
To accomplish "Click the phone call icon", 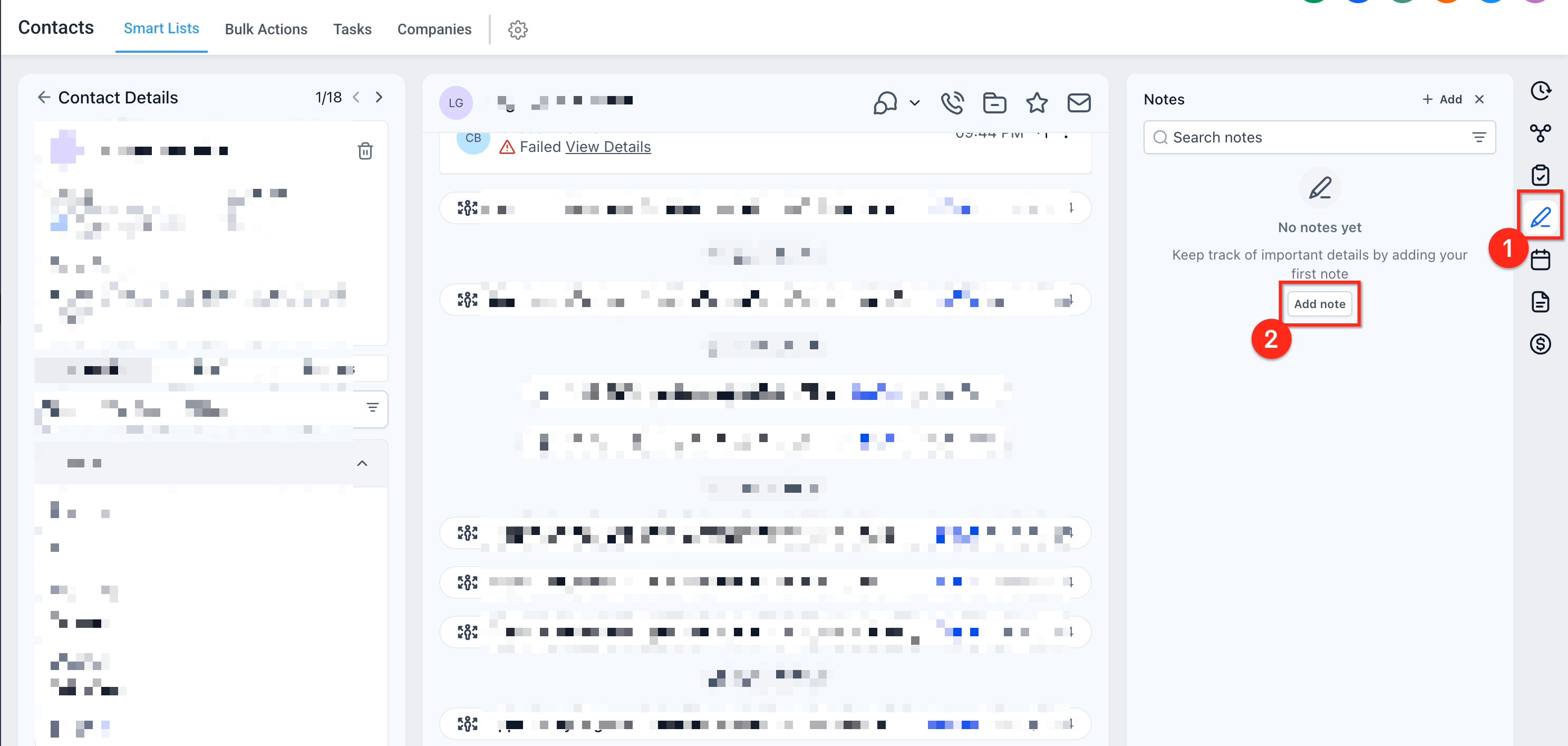I will 952,103.
